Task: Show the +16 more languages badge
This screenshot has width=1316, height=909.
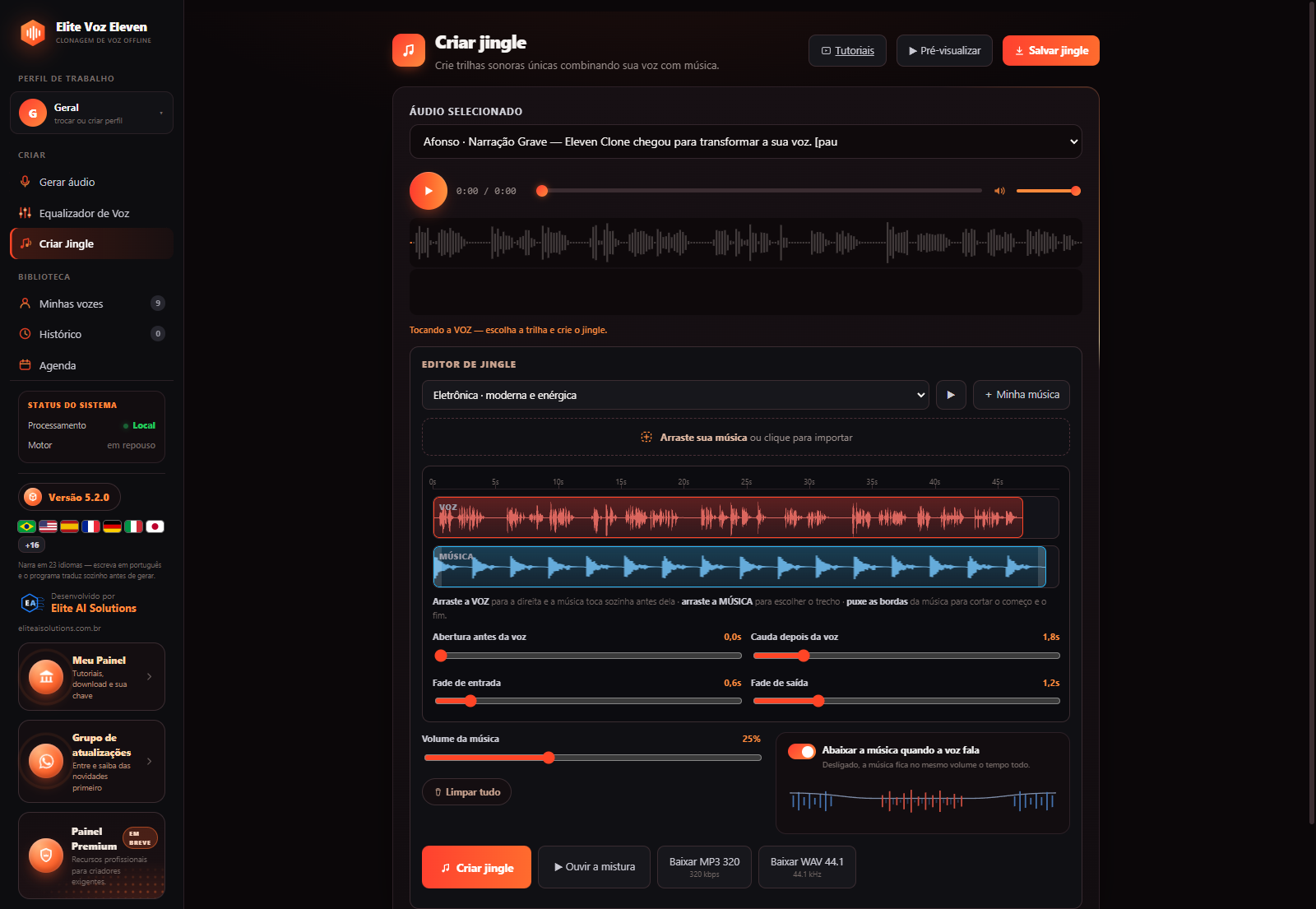Action: [32, 545]
